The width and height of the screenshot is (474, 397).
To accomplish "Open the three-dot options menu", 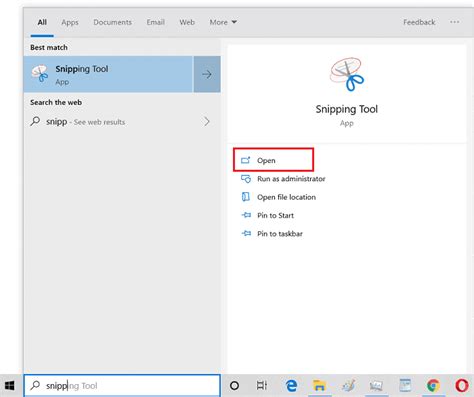I will [x=455, y=22].
